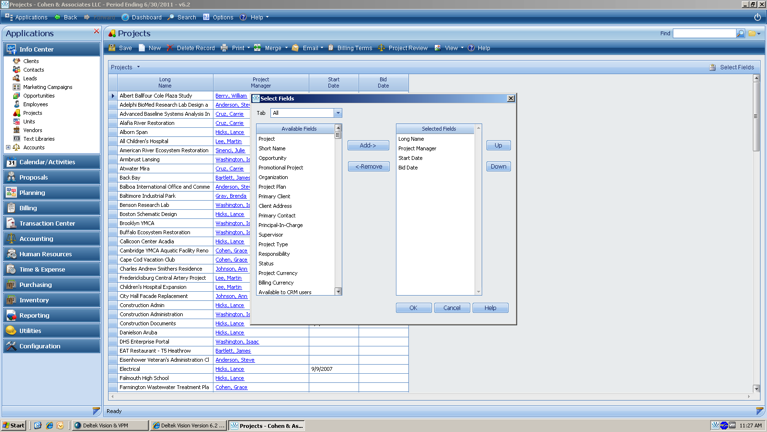Select Bid Date in Selected Fields
This screenshot has width=767, height=432.
point(408,168)
